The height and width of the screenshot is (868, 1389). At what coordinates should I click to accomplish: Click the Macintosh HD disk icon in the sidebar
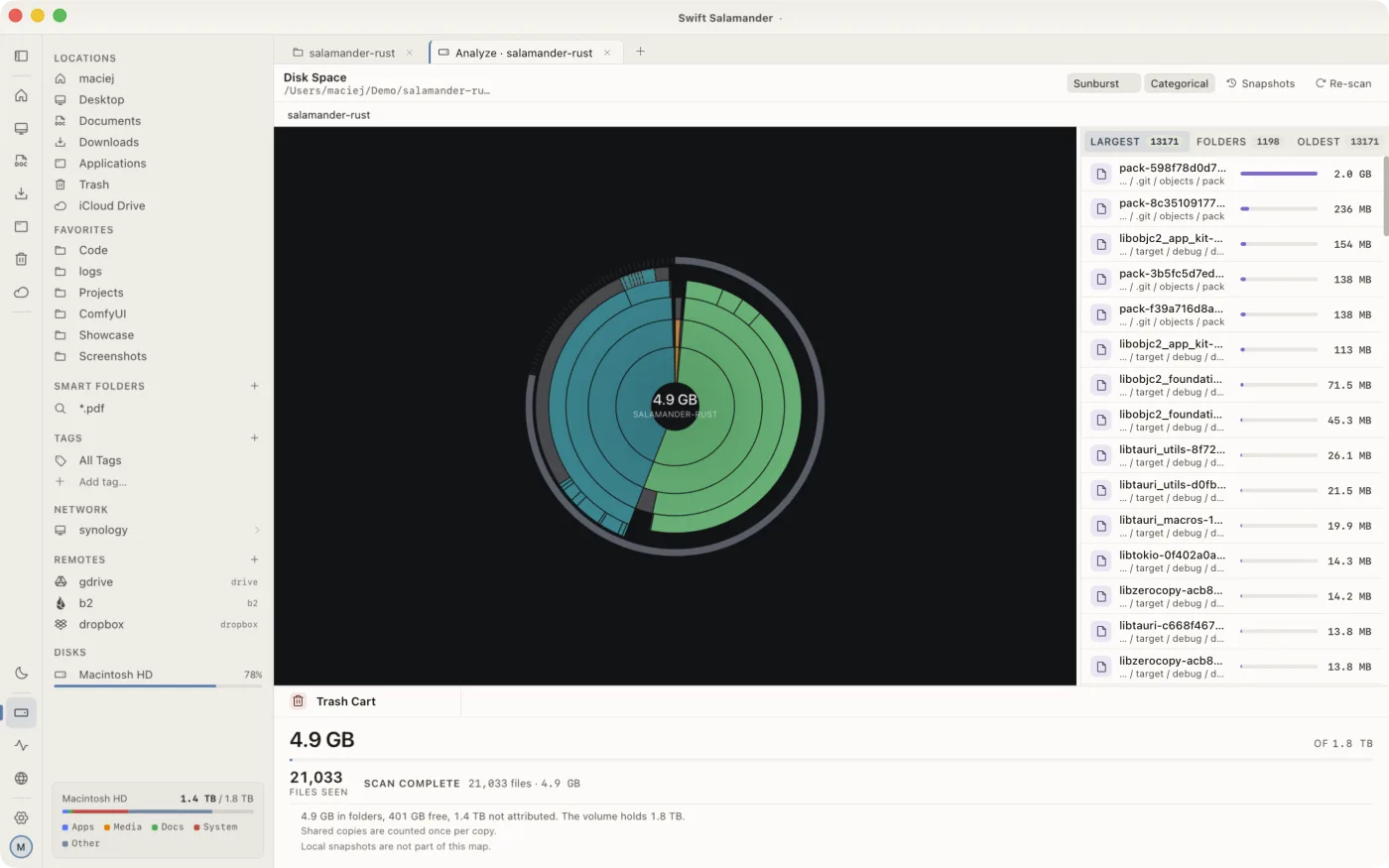[x=61, y=675]
